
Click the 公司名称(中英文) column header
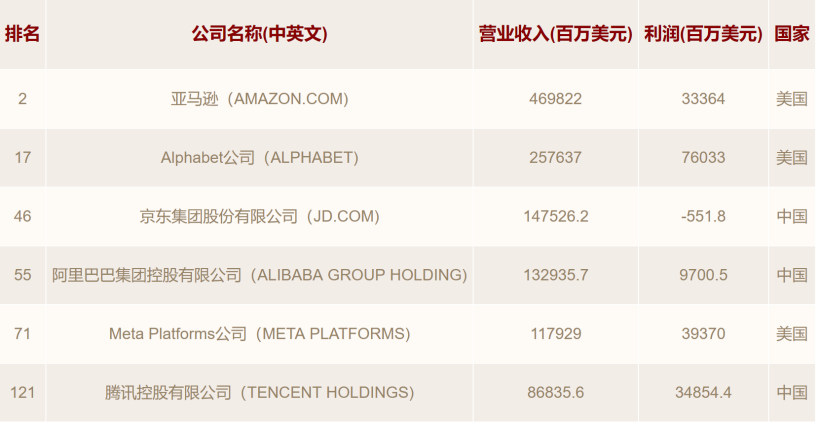259,34
